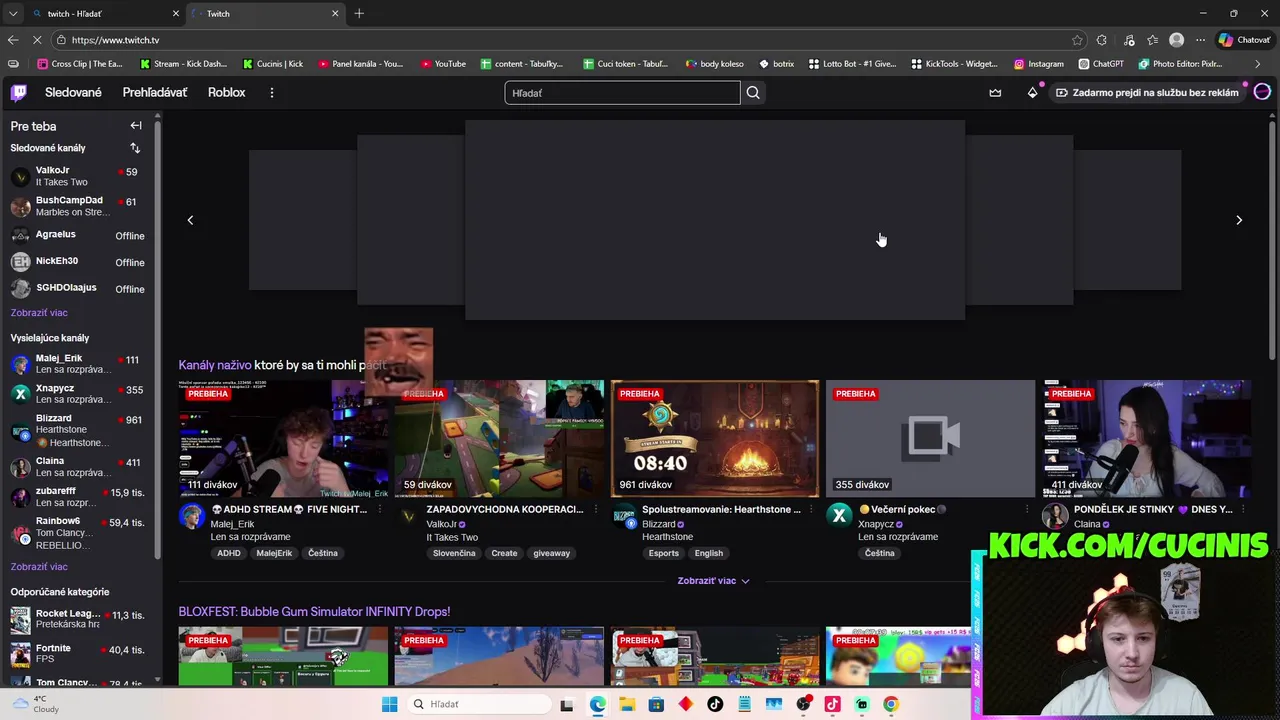Click the giveaway tag on ValkoJr stream

click(x=551, y=553)
